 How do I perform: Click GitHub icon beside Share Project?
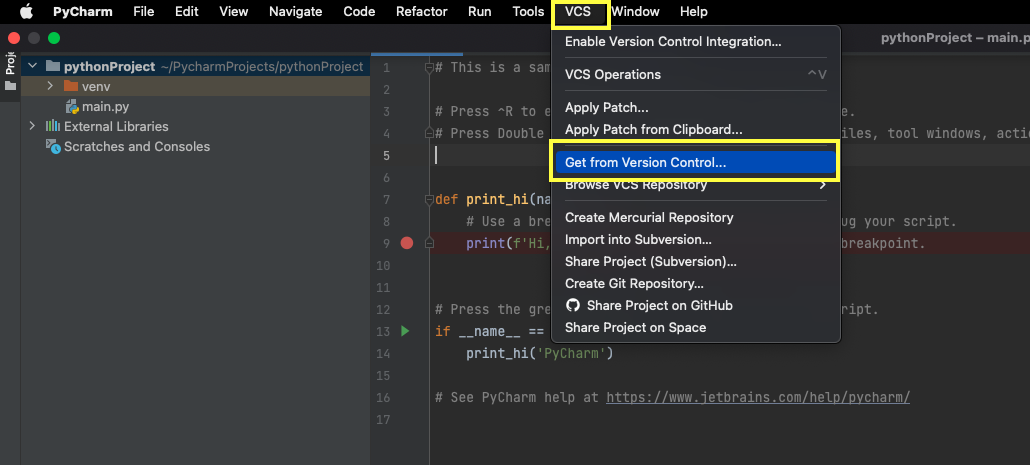pyautogui.click(x=573, y=305)
